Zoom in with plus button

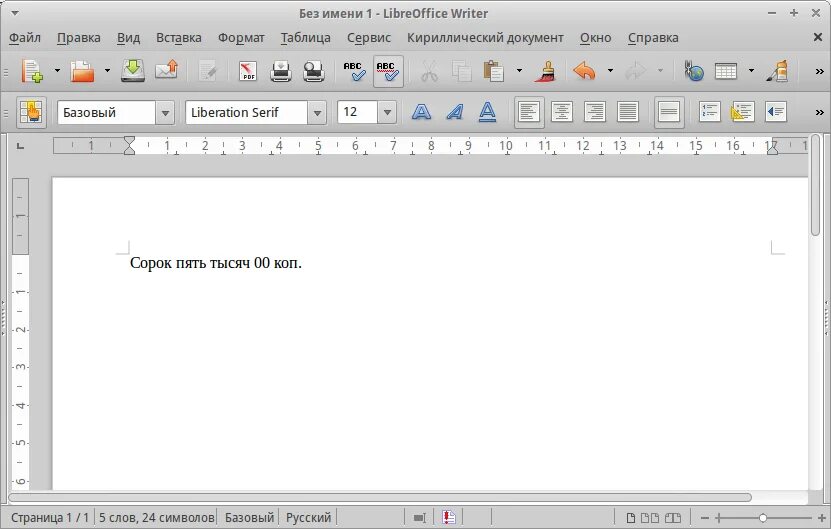point(821,518)
